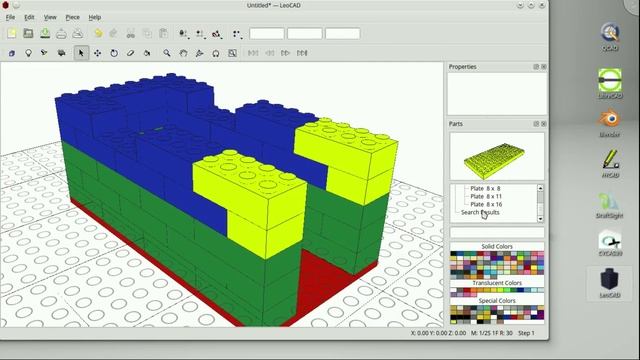The width and height of the screenshot is (640, 360).
Task: Click the parts search input field
Action: coord(497,232)
